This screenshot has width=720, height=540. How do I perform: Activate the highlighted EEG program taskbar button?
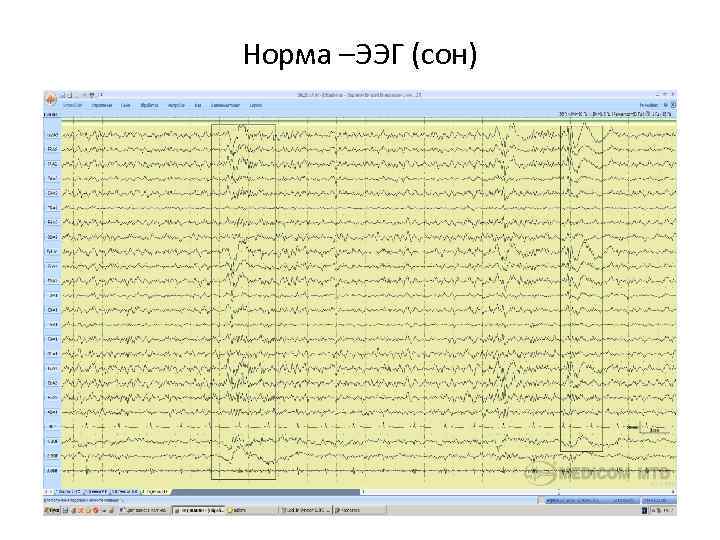[198, 510]
